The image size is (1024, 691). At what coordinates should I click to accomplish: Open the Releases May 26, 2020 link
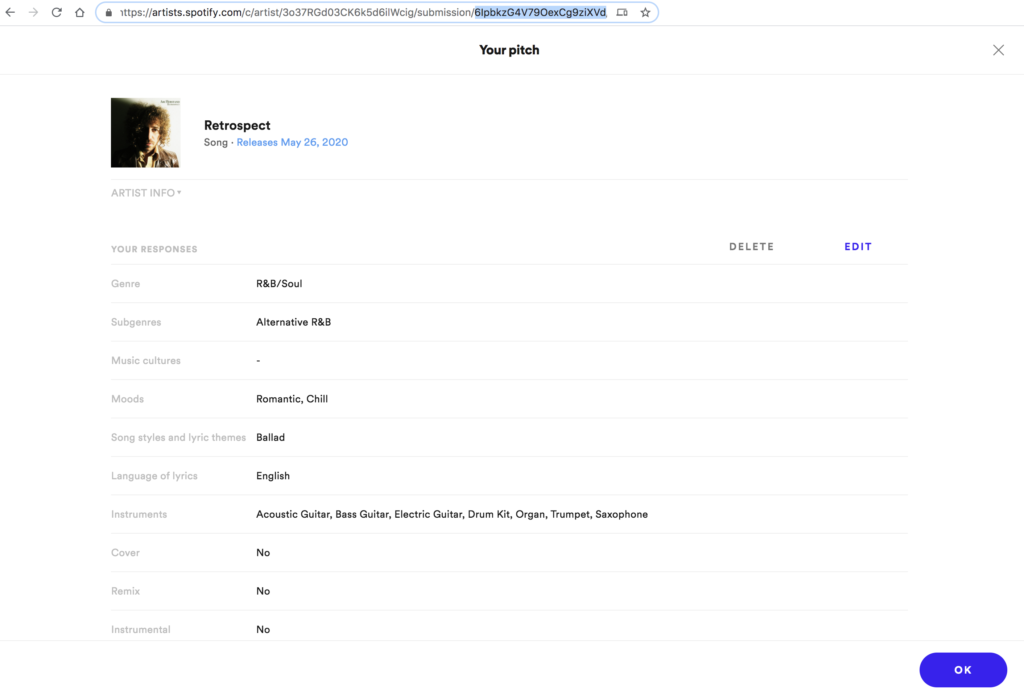[x=292, y=143]
